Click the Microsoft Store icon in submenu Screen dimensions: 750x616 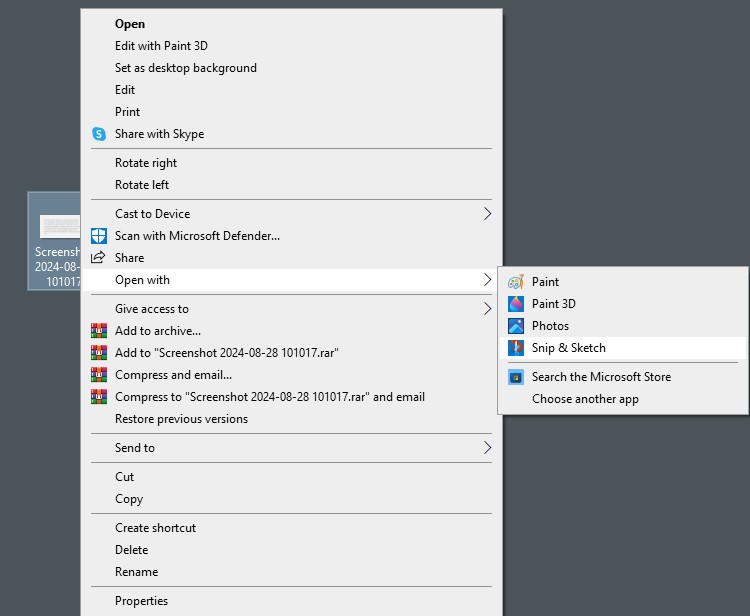point(516,377)
